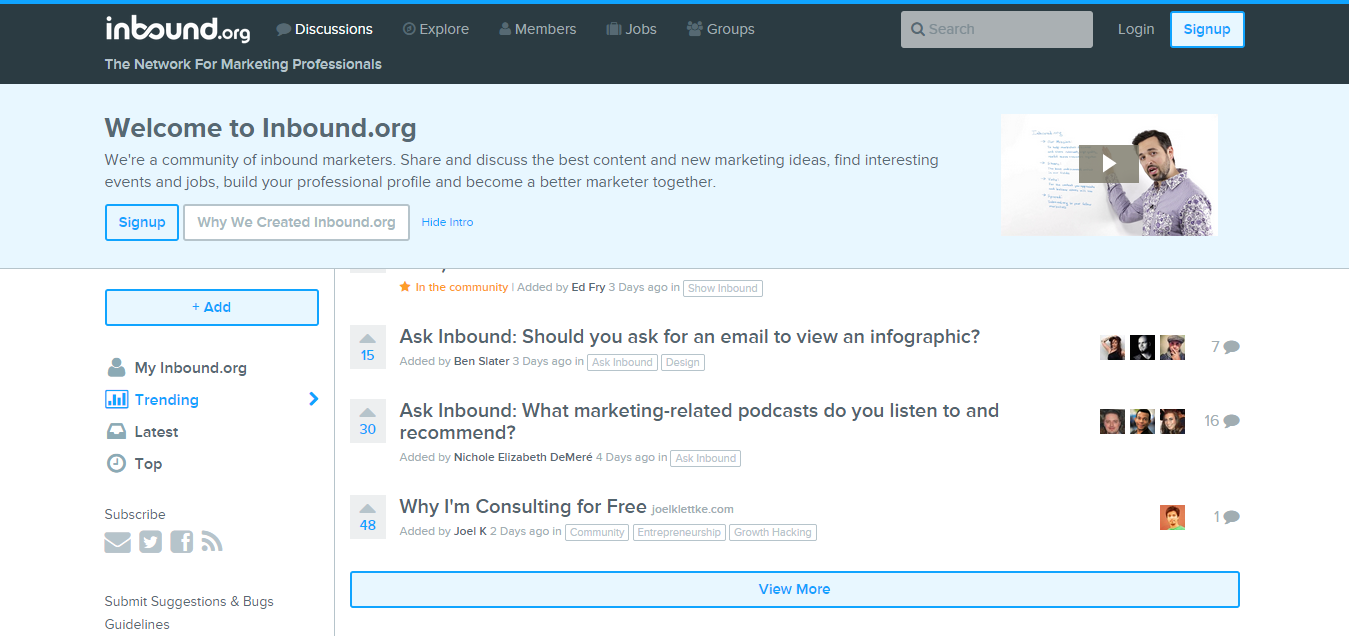The height and width of the screenshot is (636, 1349).
Task: Subscribe via the email icon
Action: (x=118, y=542)
